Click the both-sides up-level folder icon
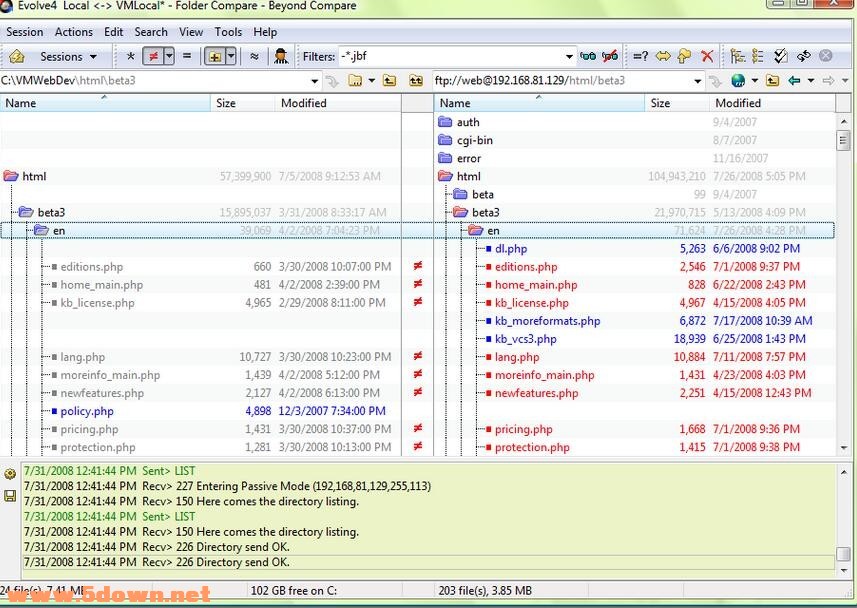The width and height of the screenshot is (857, 608). [416, 81]
